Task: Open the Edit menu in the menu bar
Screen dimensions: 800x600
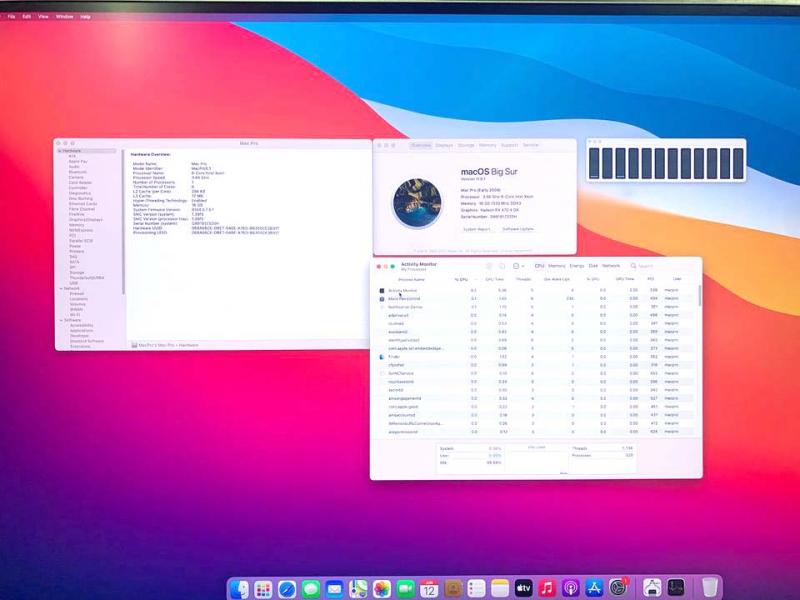Action: point(27,16)
